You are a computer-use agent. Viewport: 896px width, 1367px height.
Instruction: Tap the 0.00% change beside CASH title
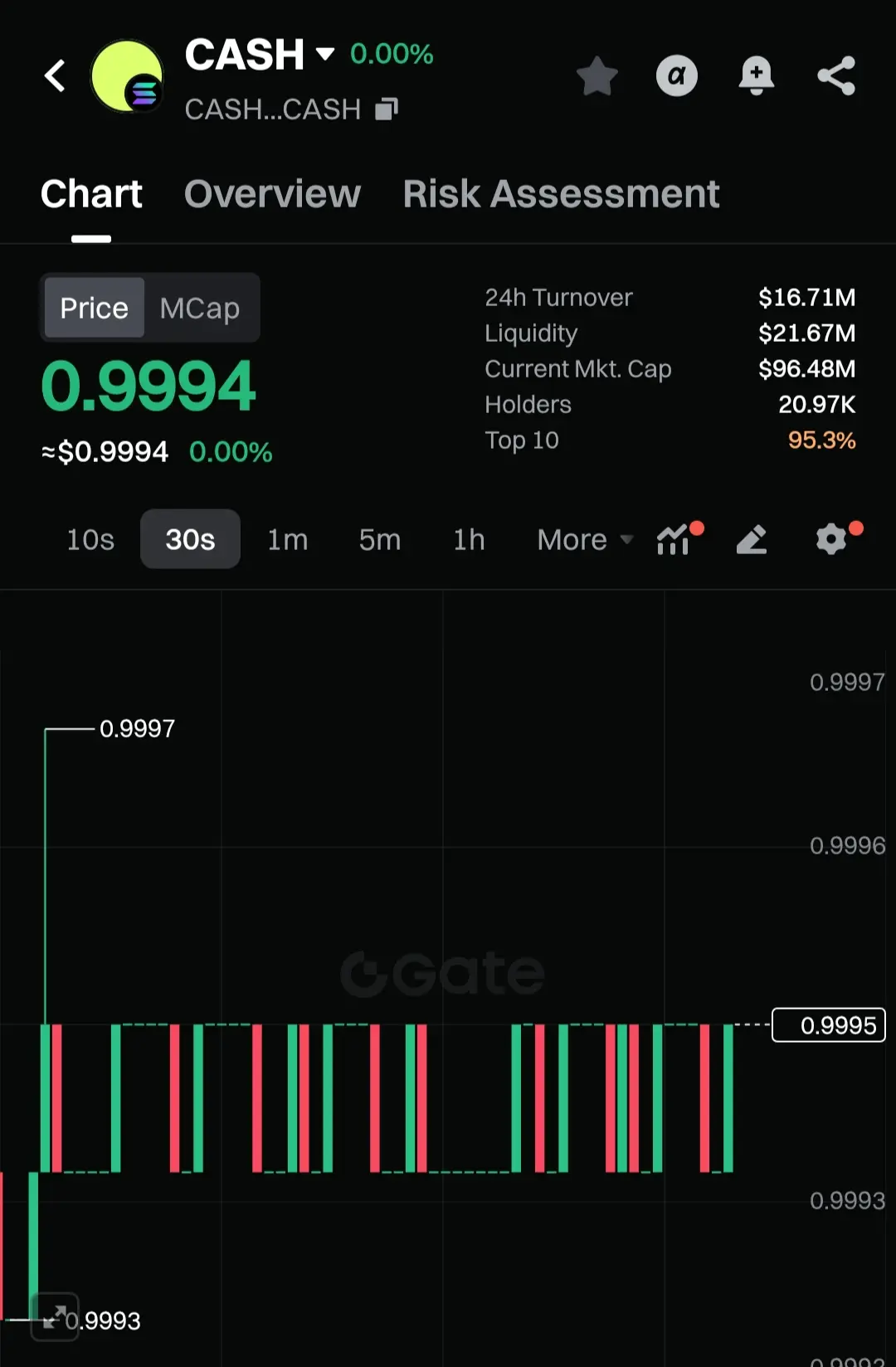(392, 54)
